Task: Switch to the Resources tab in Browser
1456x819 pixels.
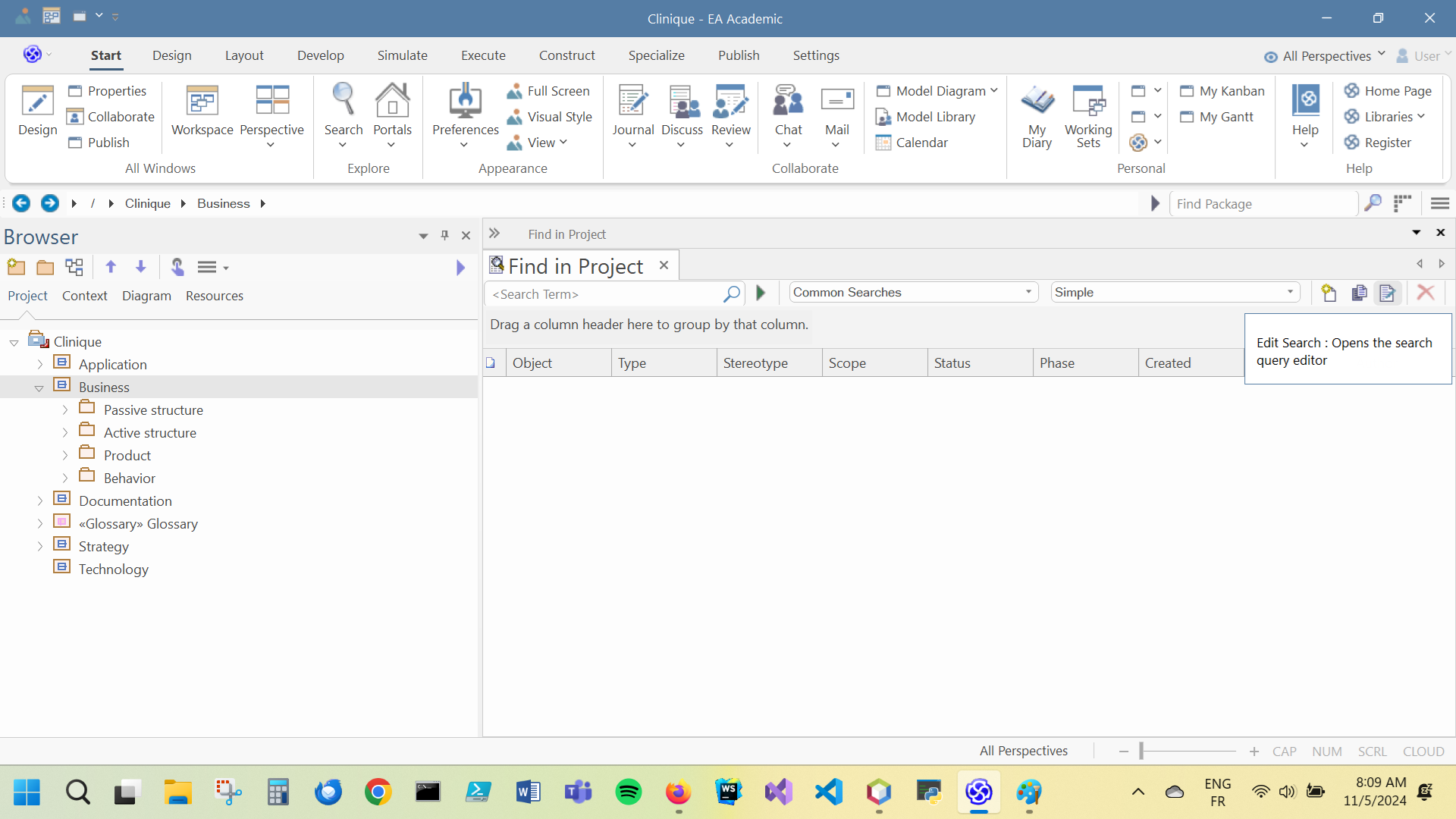Action: [215, 296]
